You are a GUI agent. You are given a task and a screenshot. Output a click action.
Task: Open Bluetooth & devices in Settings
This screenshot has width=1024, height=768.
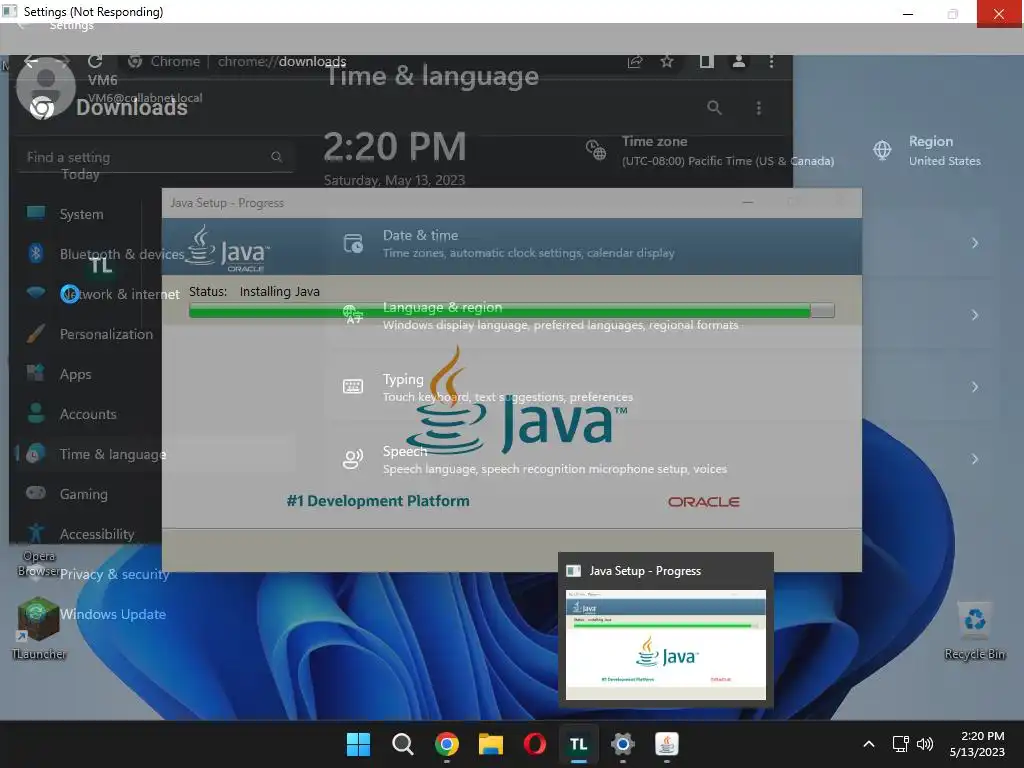click(121, 254)
